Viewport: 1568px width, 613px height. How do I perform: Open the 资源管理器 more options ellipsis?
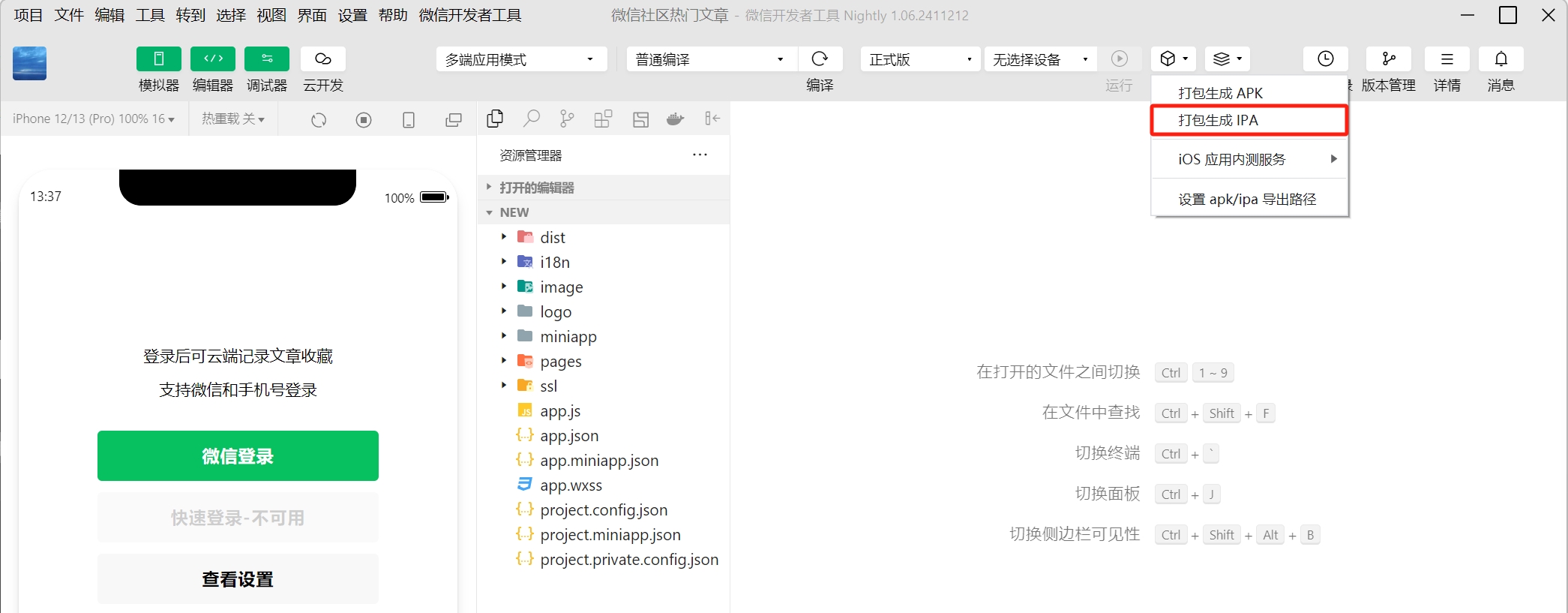pos(700,155)
